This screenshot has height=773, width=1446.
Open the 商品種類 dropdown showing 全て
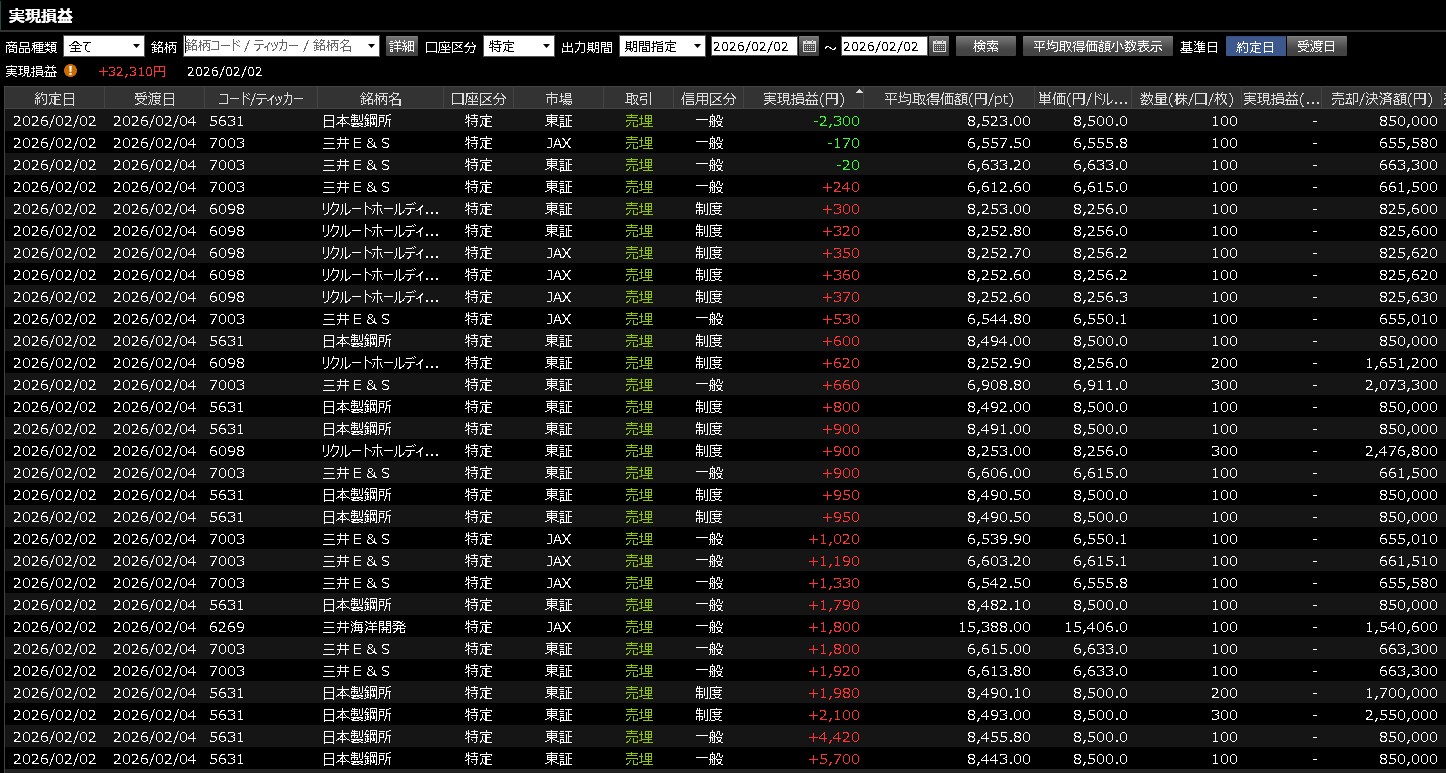pos(104,46)
